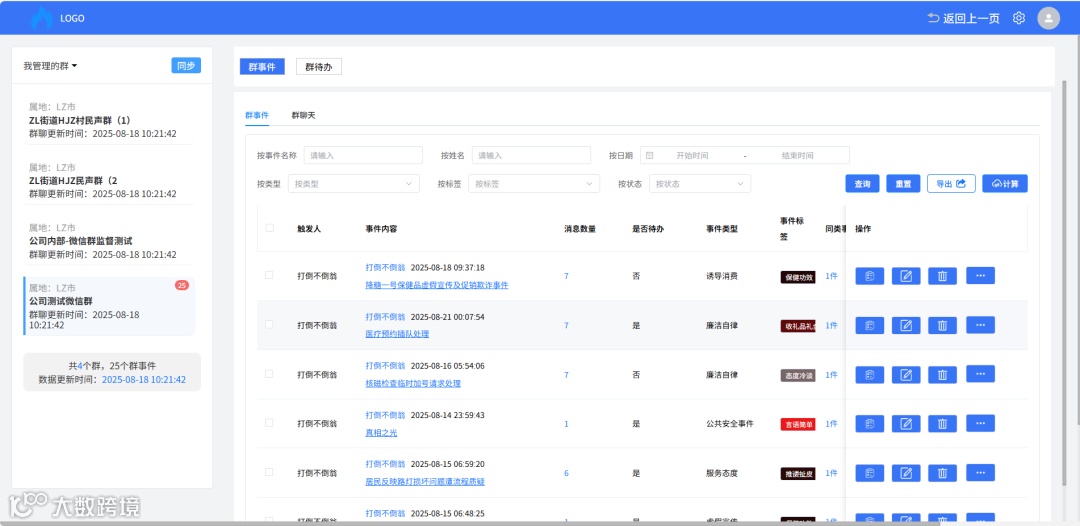Edit the 医疗预约插队处理 event
1080x526 pixels.
(x=906, y=326)
